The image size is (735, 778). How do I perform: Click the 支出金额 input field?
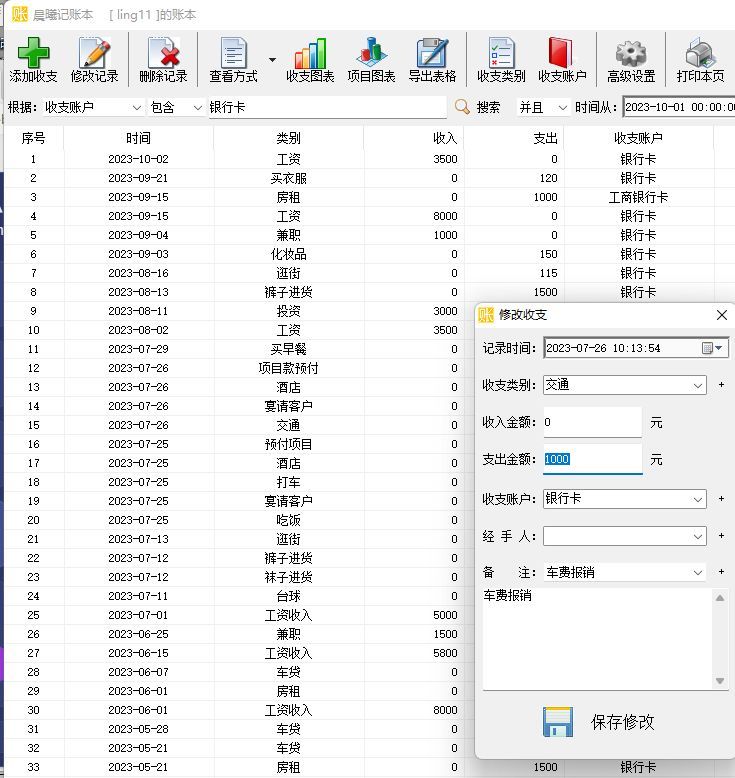(592, 460)
